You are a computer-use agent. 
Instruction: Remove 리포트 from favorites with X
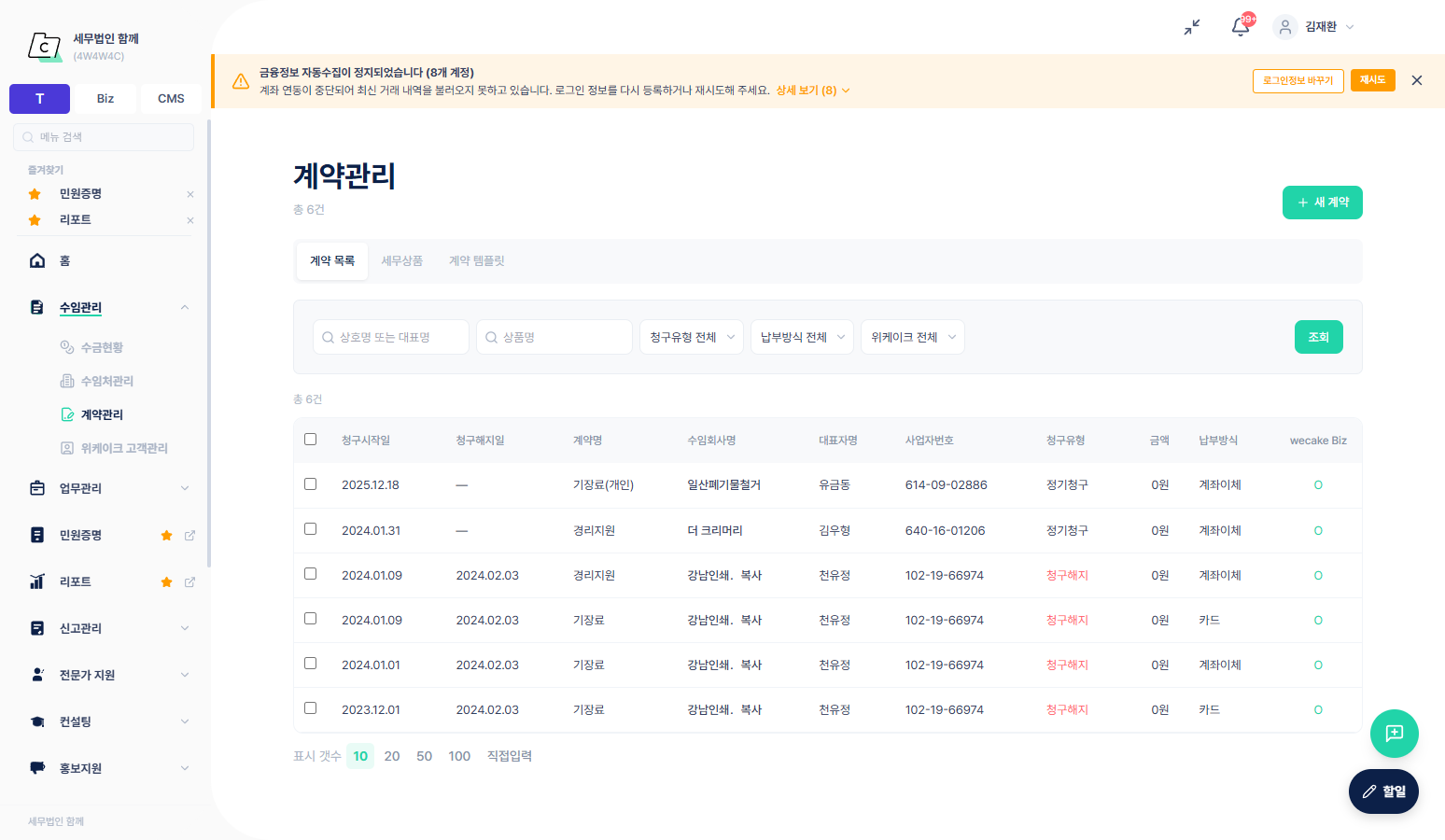(x=190, y=220)
